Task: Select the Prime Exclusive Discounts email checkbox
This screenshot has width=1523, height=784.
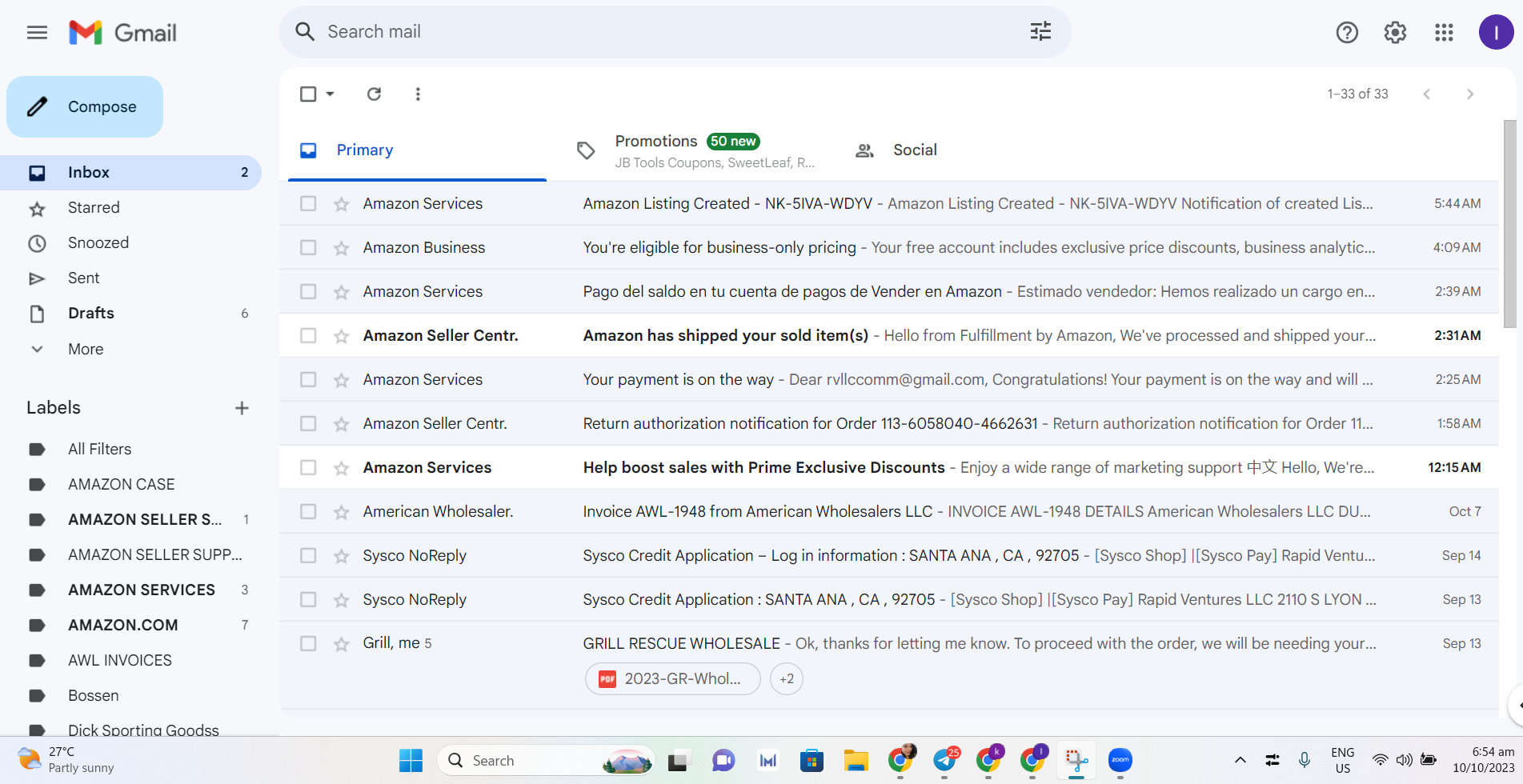Action: 308,467
